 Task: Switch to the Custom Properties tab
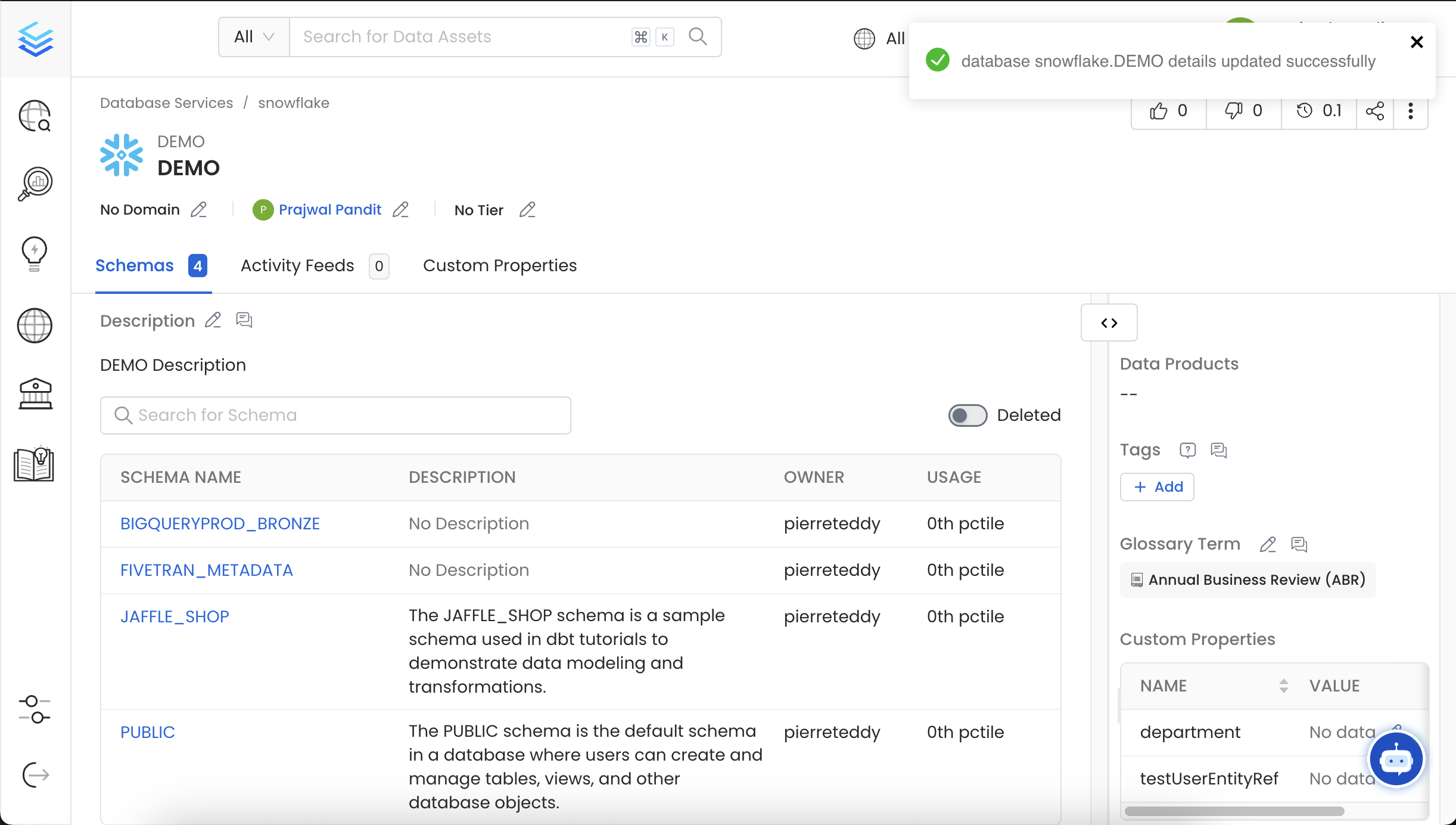point(499,265)
